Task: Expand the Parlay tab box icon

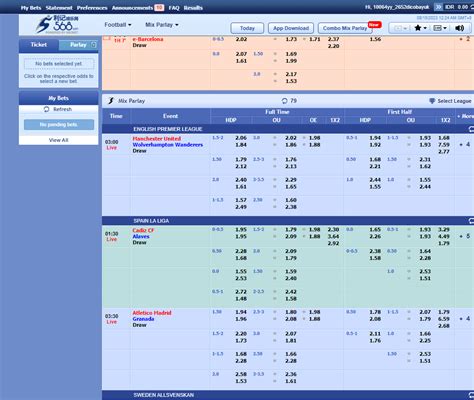Action: click(94, 45)
